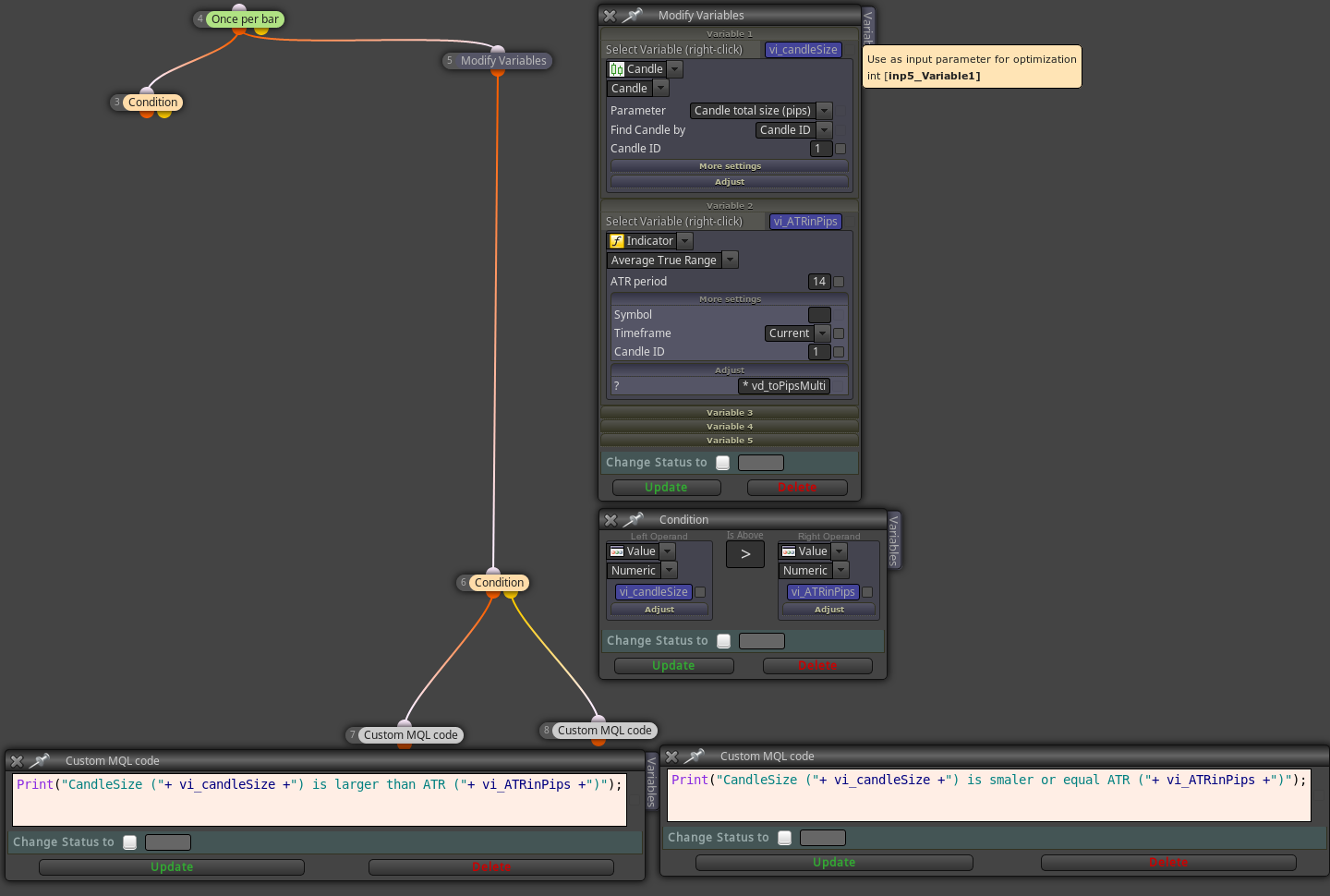Viewport: 1330px width, 896px height.
Task: Click the vi_candleSize variable in Variable 1
Action: tap(803, 50)
